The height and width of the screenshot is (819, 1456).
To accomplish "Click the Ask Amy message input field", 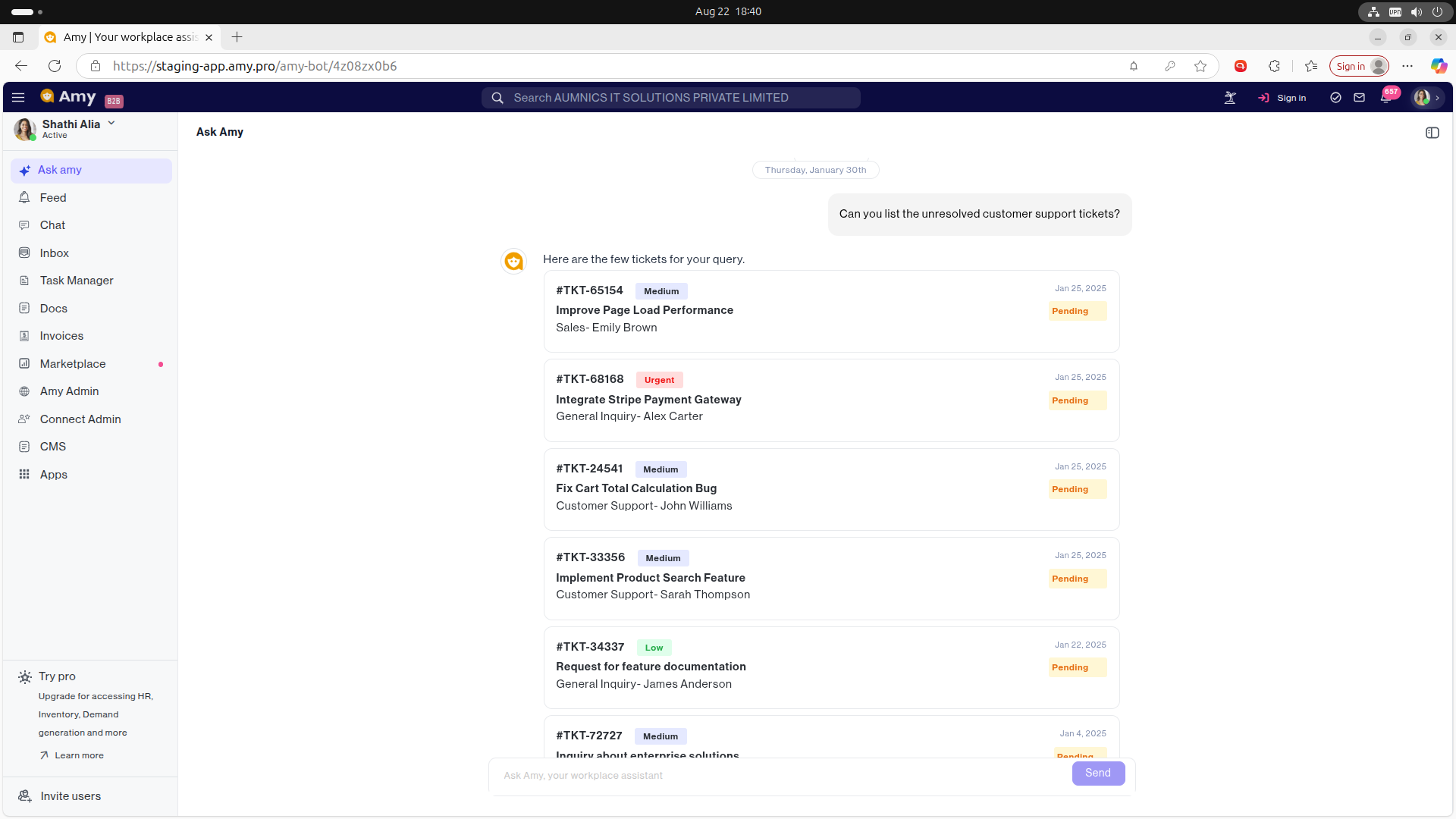I will (x=781, y=775).
